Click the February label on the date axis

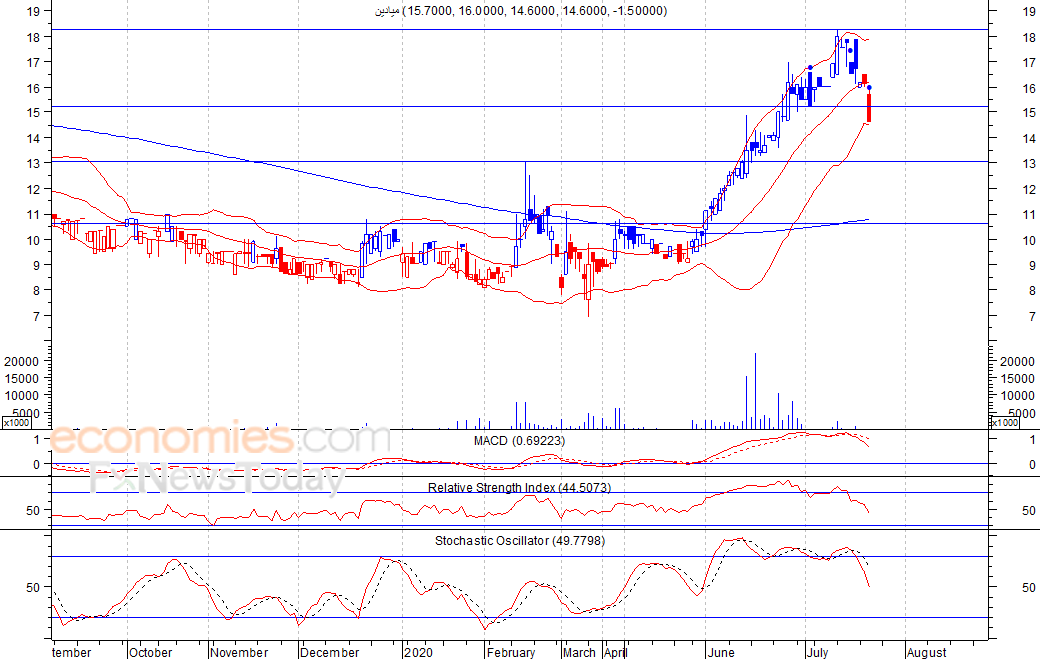click(511, 652)
